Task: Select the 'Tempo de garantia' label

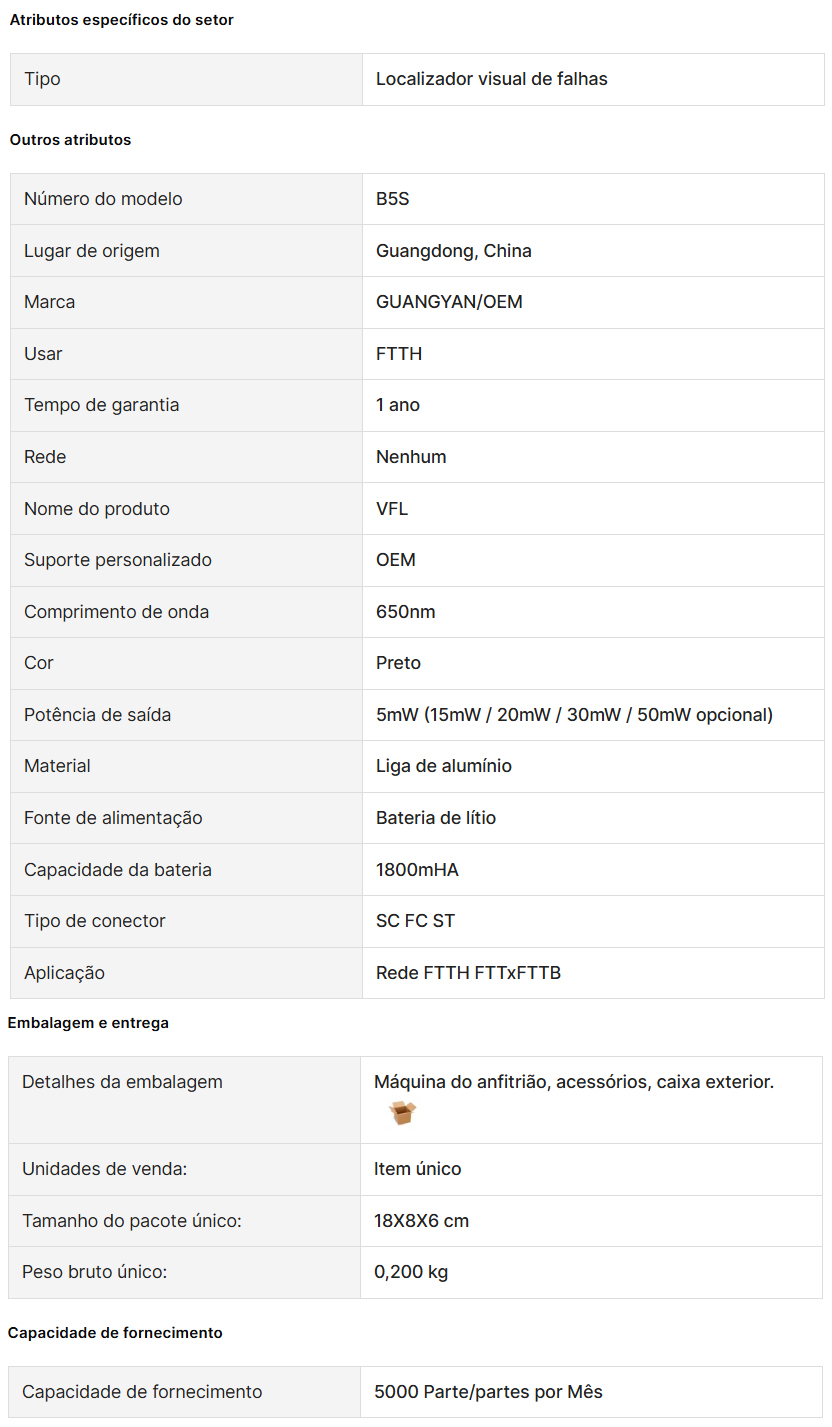Action: point(102,405)
